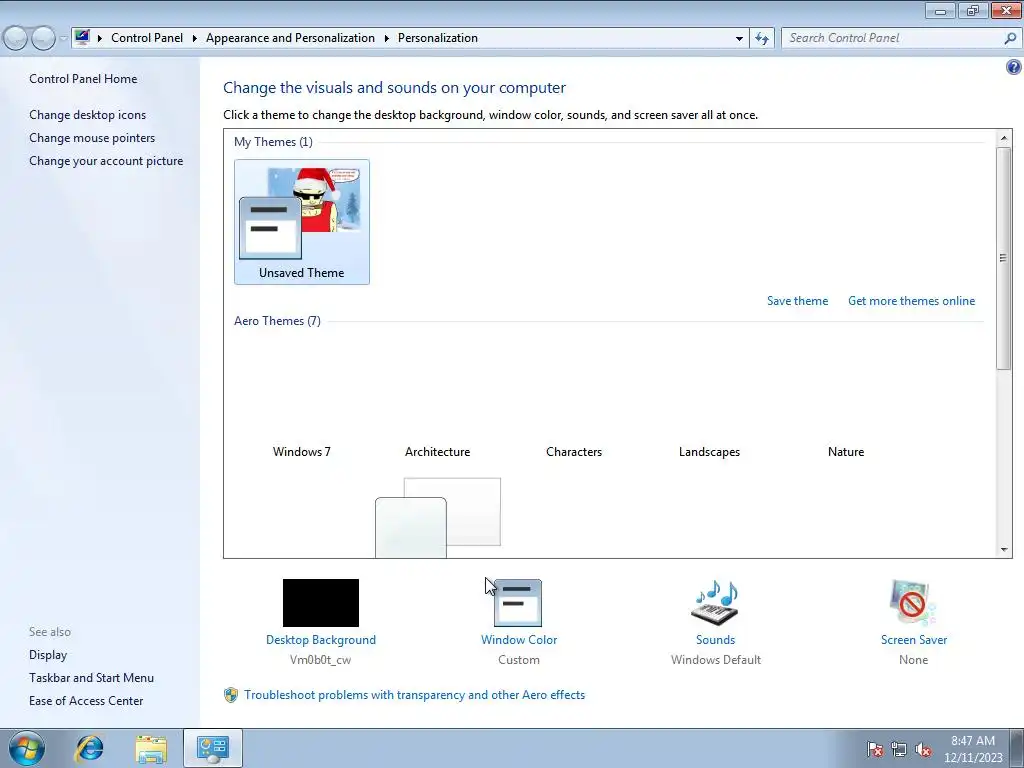
Task: Expand arrow after Appearance and Personalization breadcrumb
Action: pos(387,38)
